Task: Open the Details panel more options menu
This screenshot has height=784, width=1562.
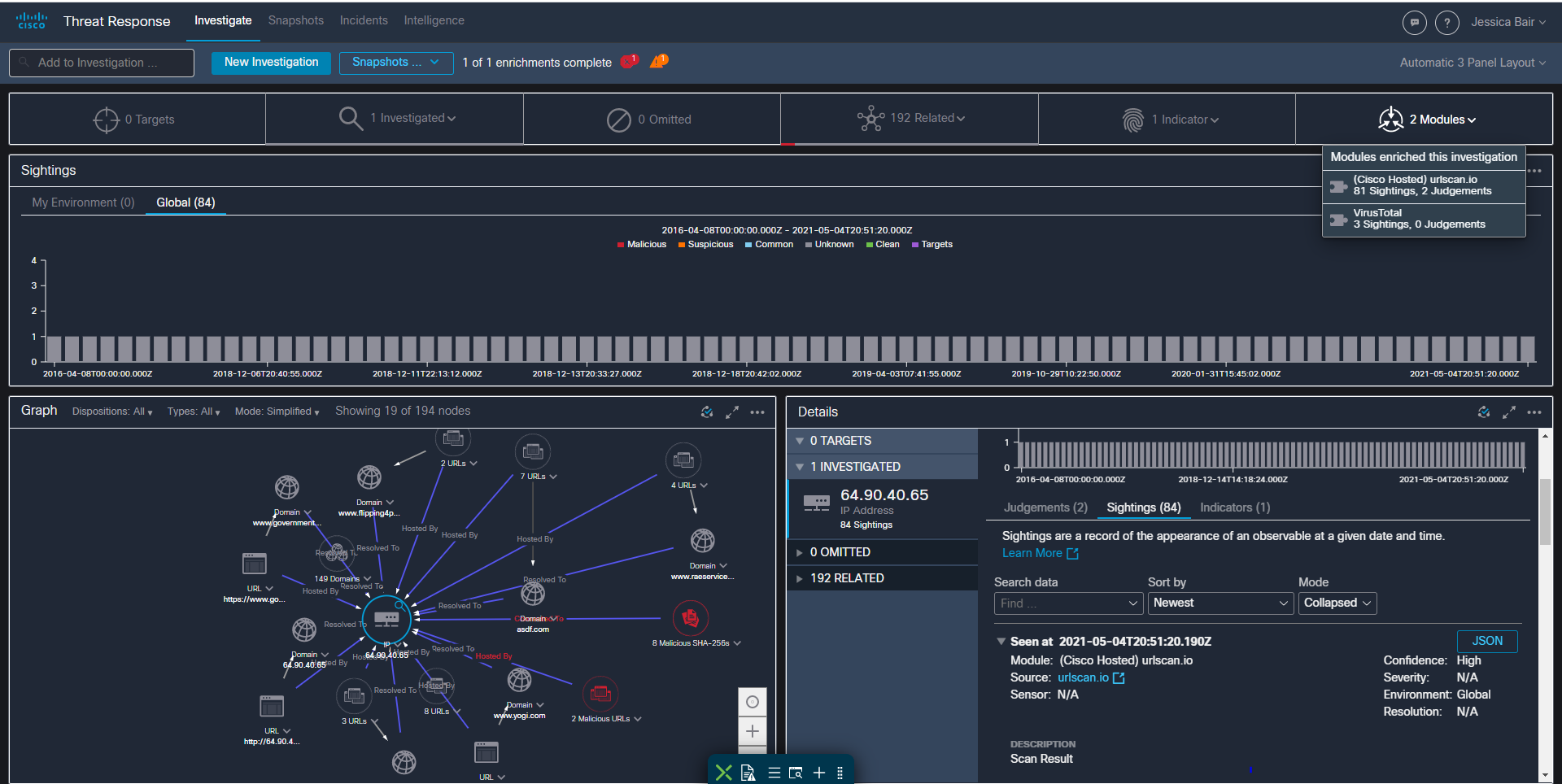Action: (1534, 412)
